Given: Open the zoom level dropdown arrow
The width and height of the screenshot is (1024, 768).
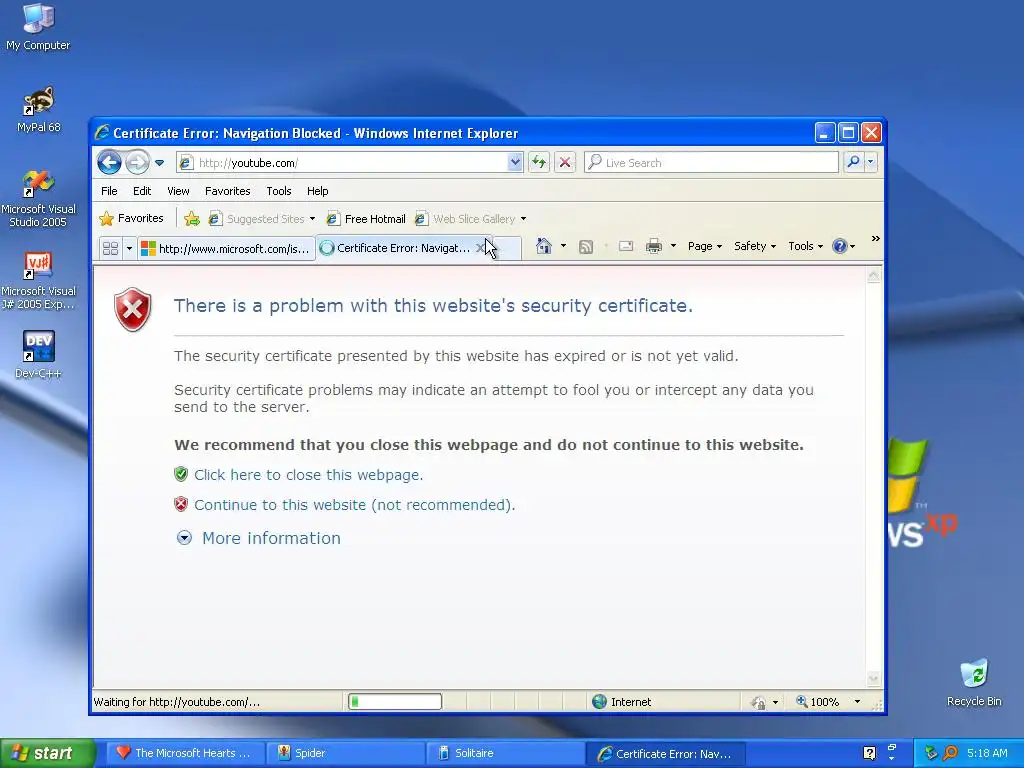Looking at the screenshot, I should click(857, 702).
